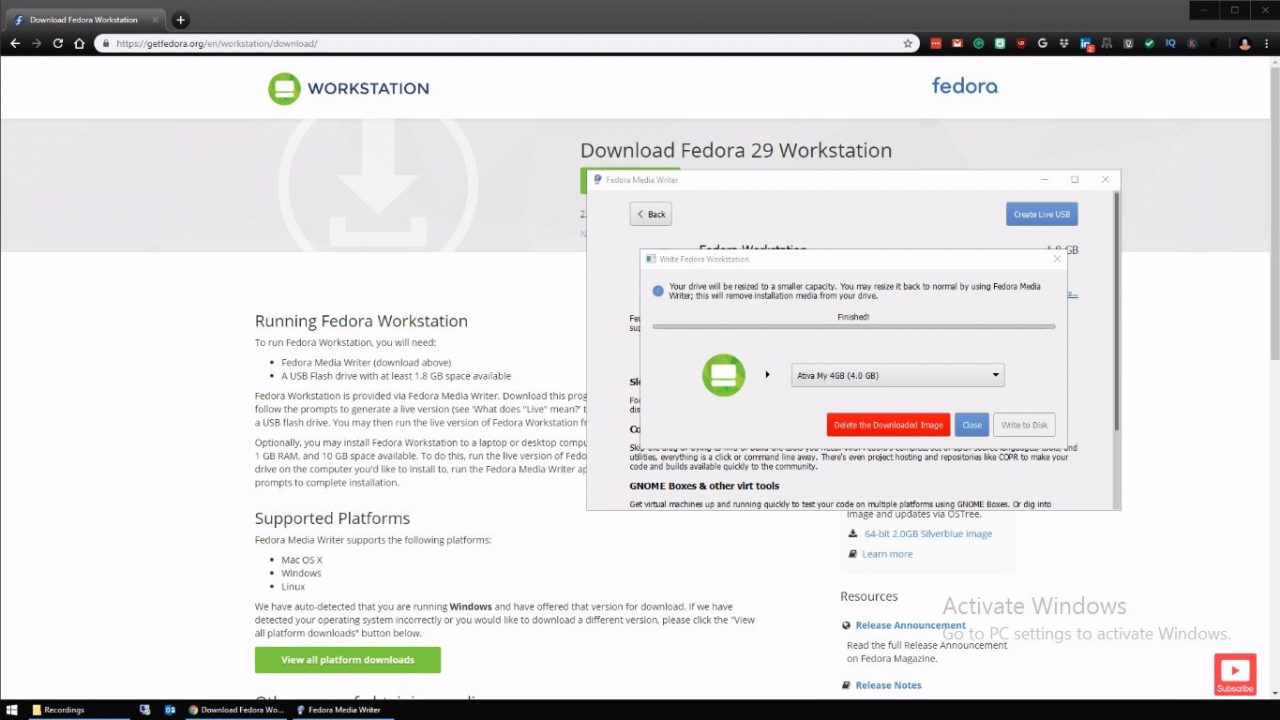The height and width of the screenshot is (720, 1280).
Task: Click Delete the Downloaded Image button
Action: tap(888, 425)
